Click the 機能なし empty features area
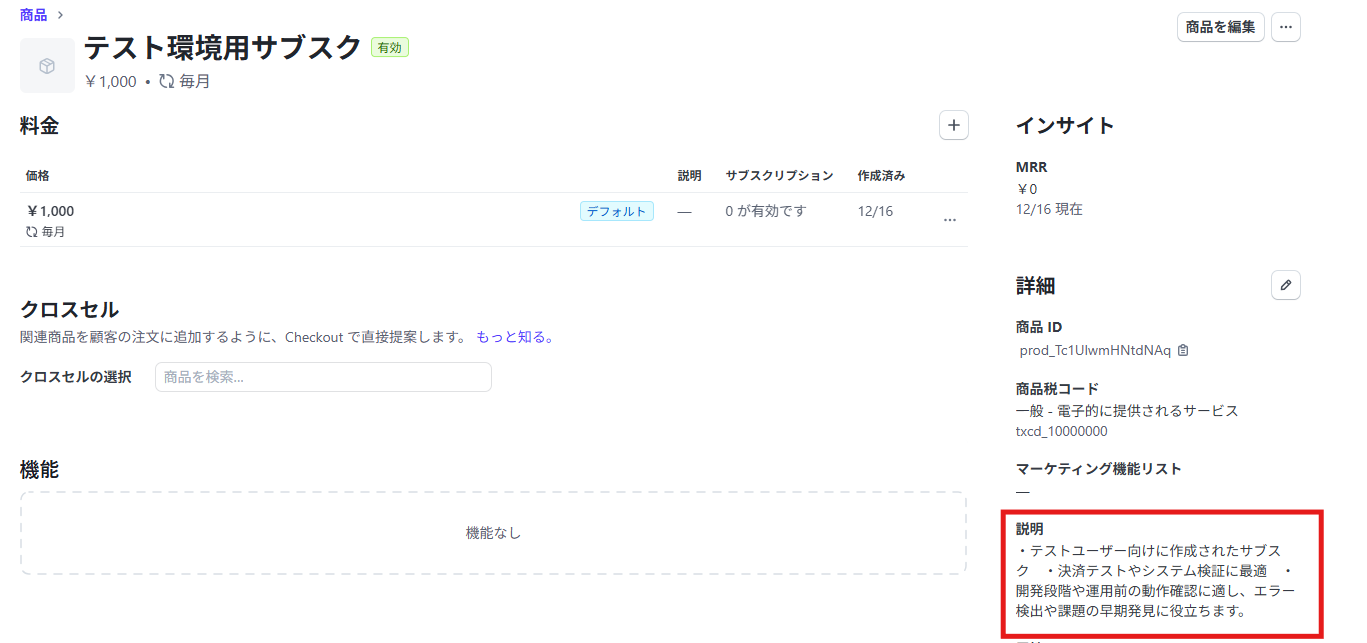The width and height of the screenshot is (1367, 643). (493, 533)
